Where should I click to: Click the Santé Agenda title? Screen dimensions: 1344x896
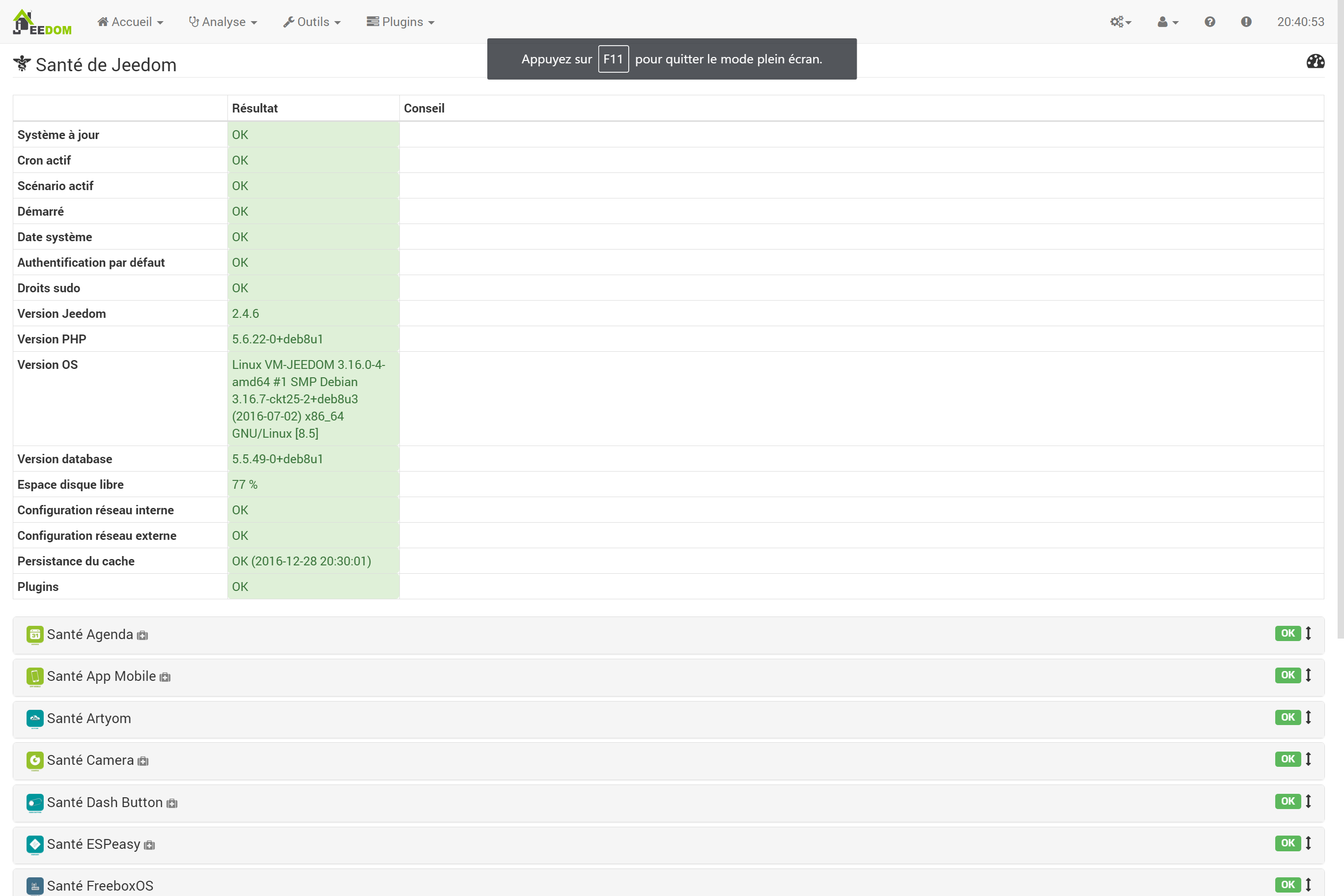(90, 634)
